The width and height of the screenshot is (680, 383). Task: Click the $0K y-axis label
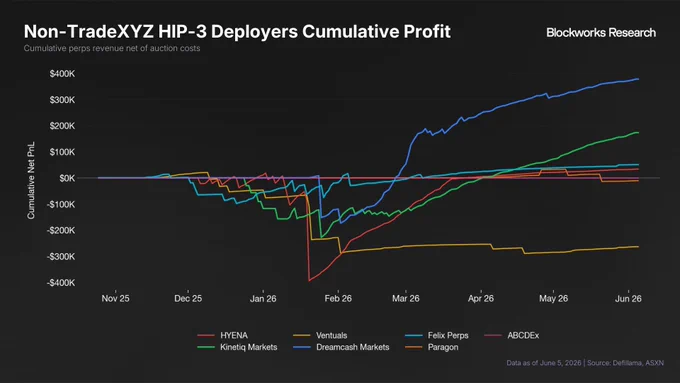pos(67,178)
